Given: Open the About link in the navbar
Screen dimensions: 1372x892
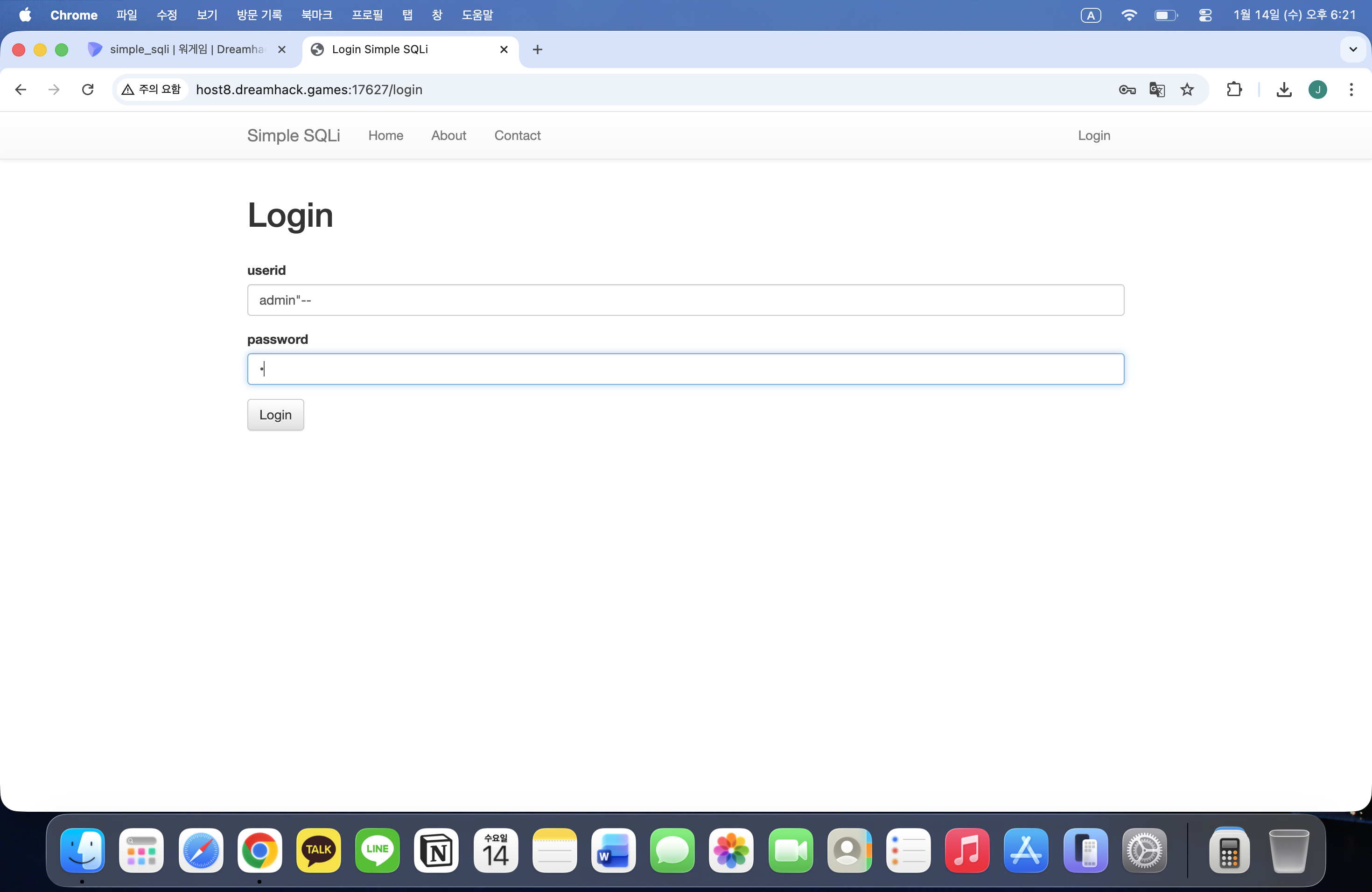Looking at the screenshot, I should point(448,135).
